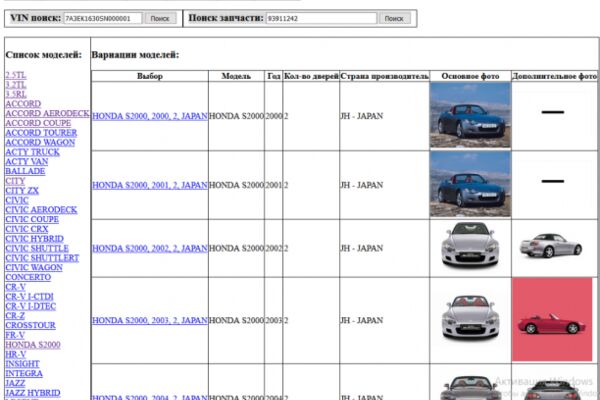Select ACCORD in the model list
Screen dimensions: 600x400
(x=23, y=104)
